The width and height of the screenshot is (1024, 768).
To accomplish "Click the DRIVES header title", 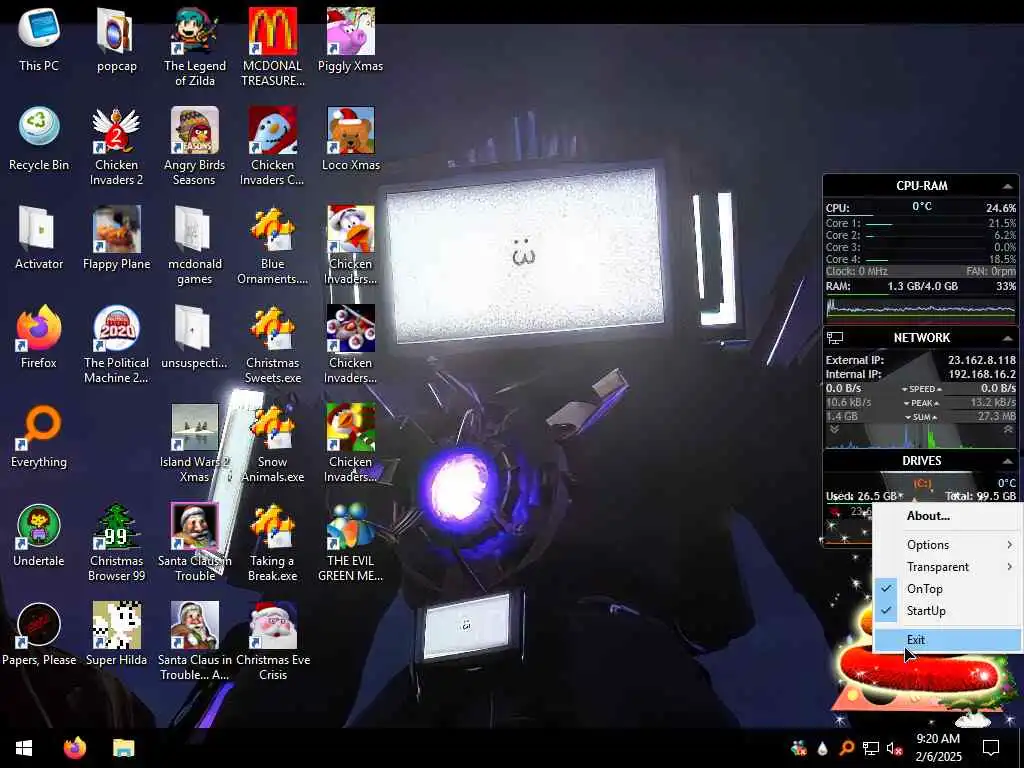I will [921, 460].
